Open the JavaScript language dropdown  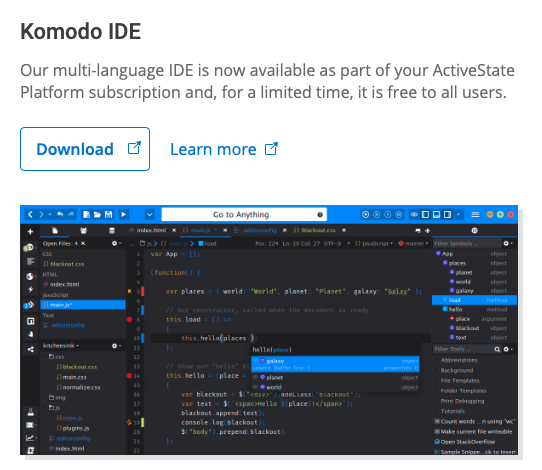[374, 244]
